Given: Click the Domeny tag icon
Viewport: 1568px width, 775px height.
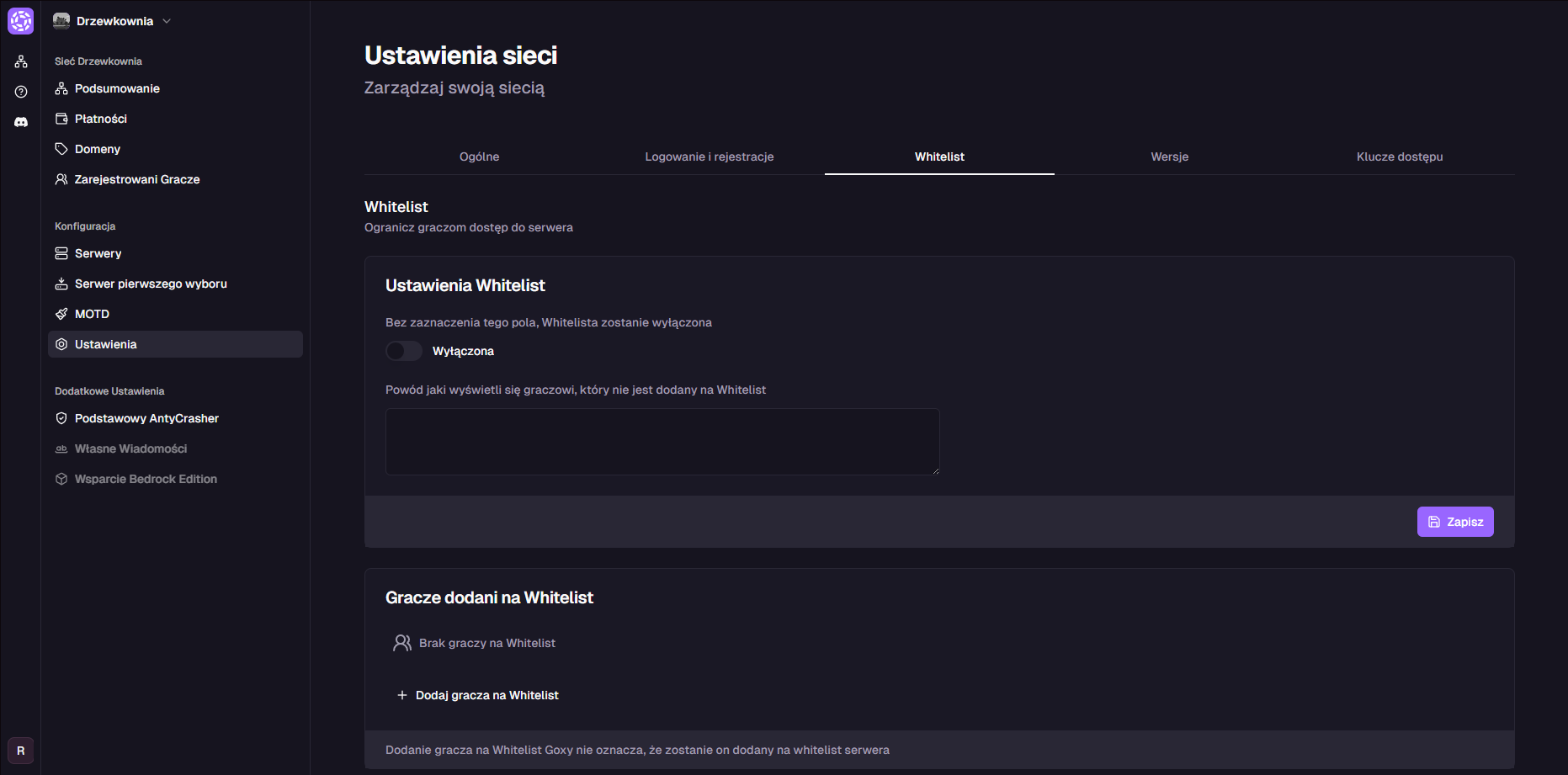Looking at the screenshot, I should 61,149.
